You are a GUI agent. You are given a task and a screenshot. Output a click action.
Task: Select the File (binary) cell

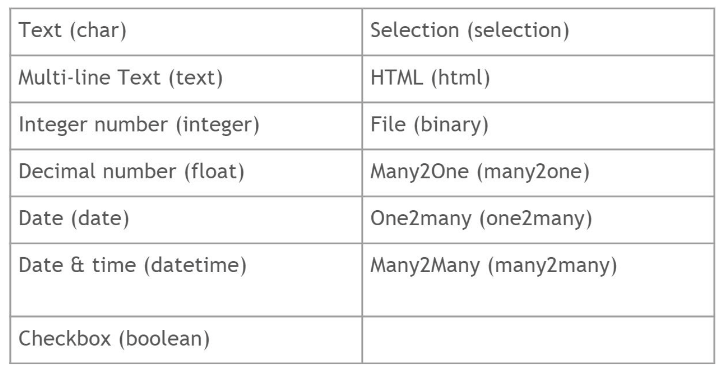pyautogui.click(x=538, y=126)
